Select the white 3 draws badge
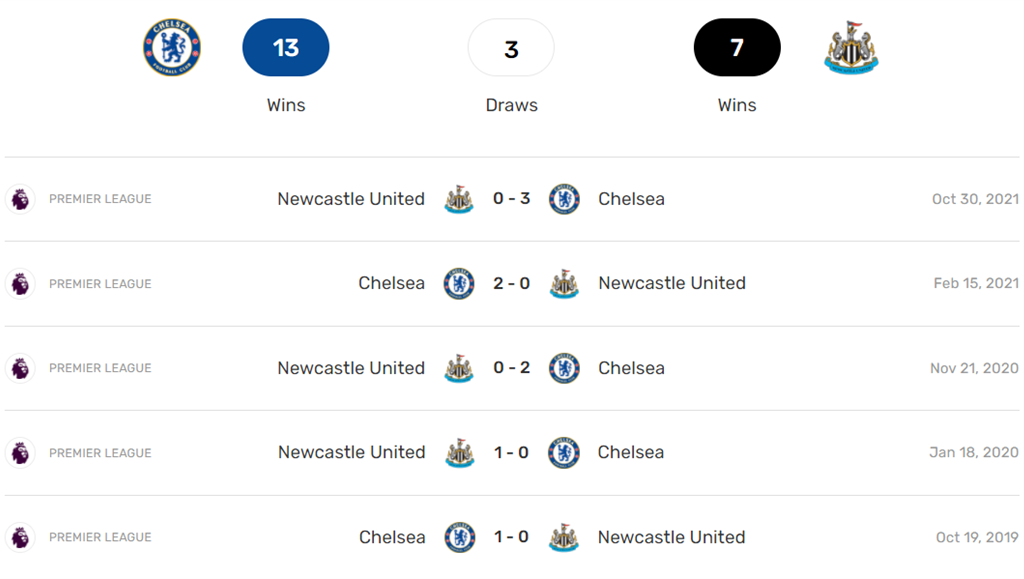Viewport: 1024px width, 579px height. point(511,48)
